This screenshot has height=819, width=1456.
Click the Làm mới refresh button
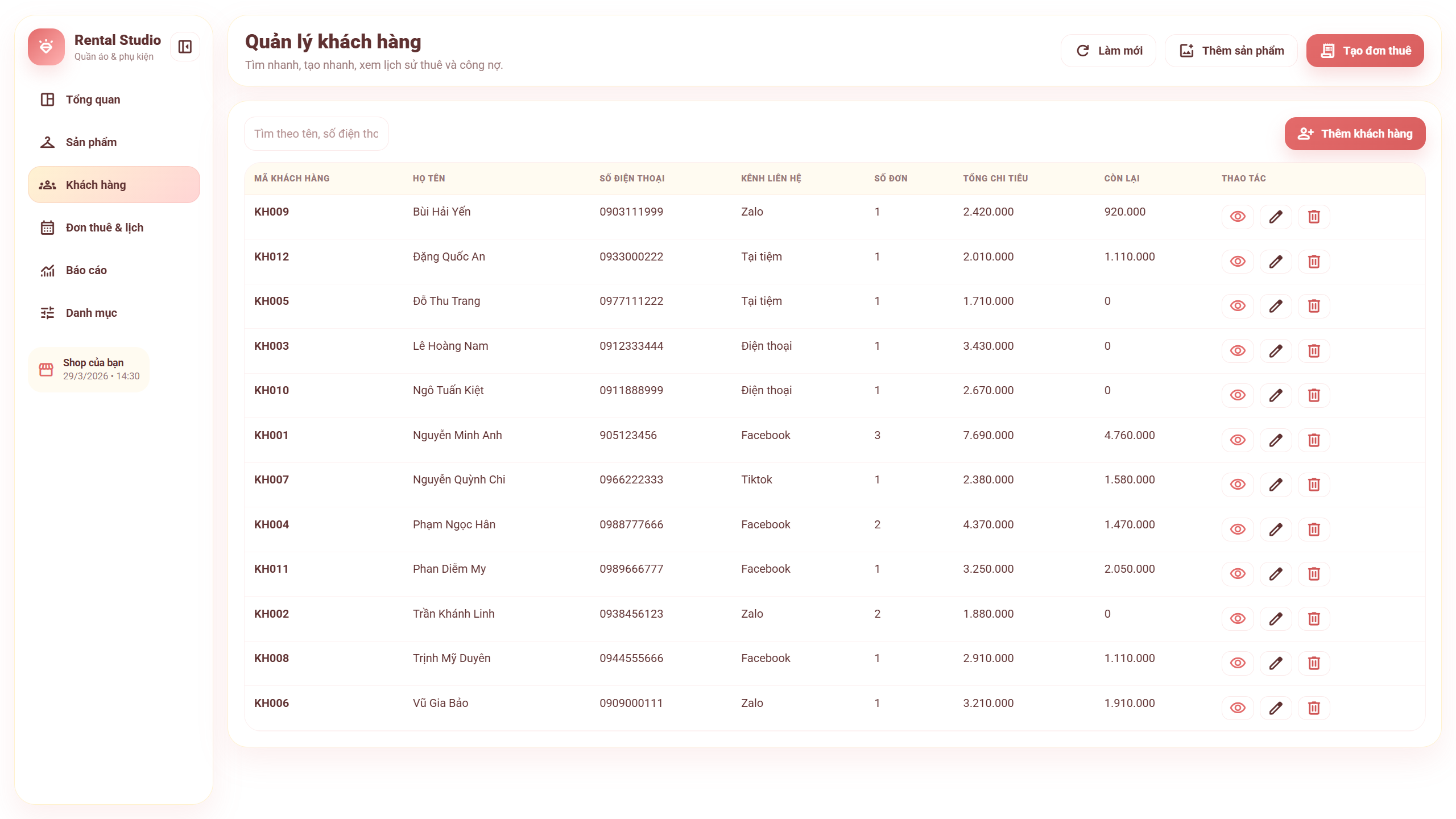point(1108,51)
